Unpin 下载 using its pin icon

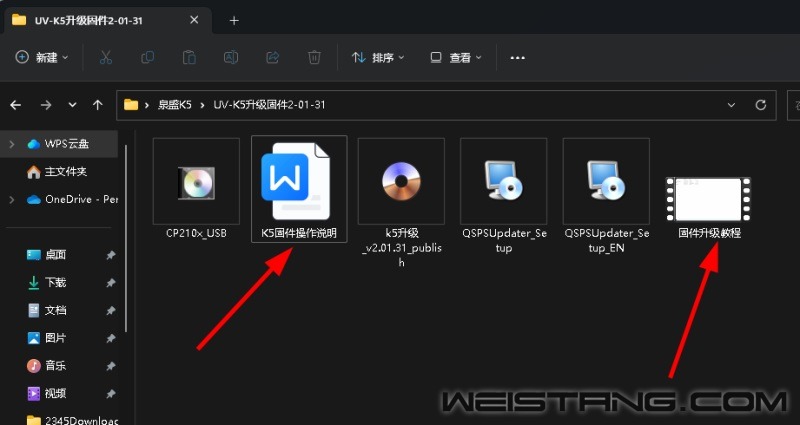pyautogui.click(x=110, y=283)
